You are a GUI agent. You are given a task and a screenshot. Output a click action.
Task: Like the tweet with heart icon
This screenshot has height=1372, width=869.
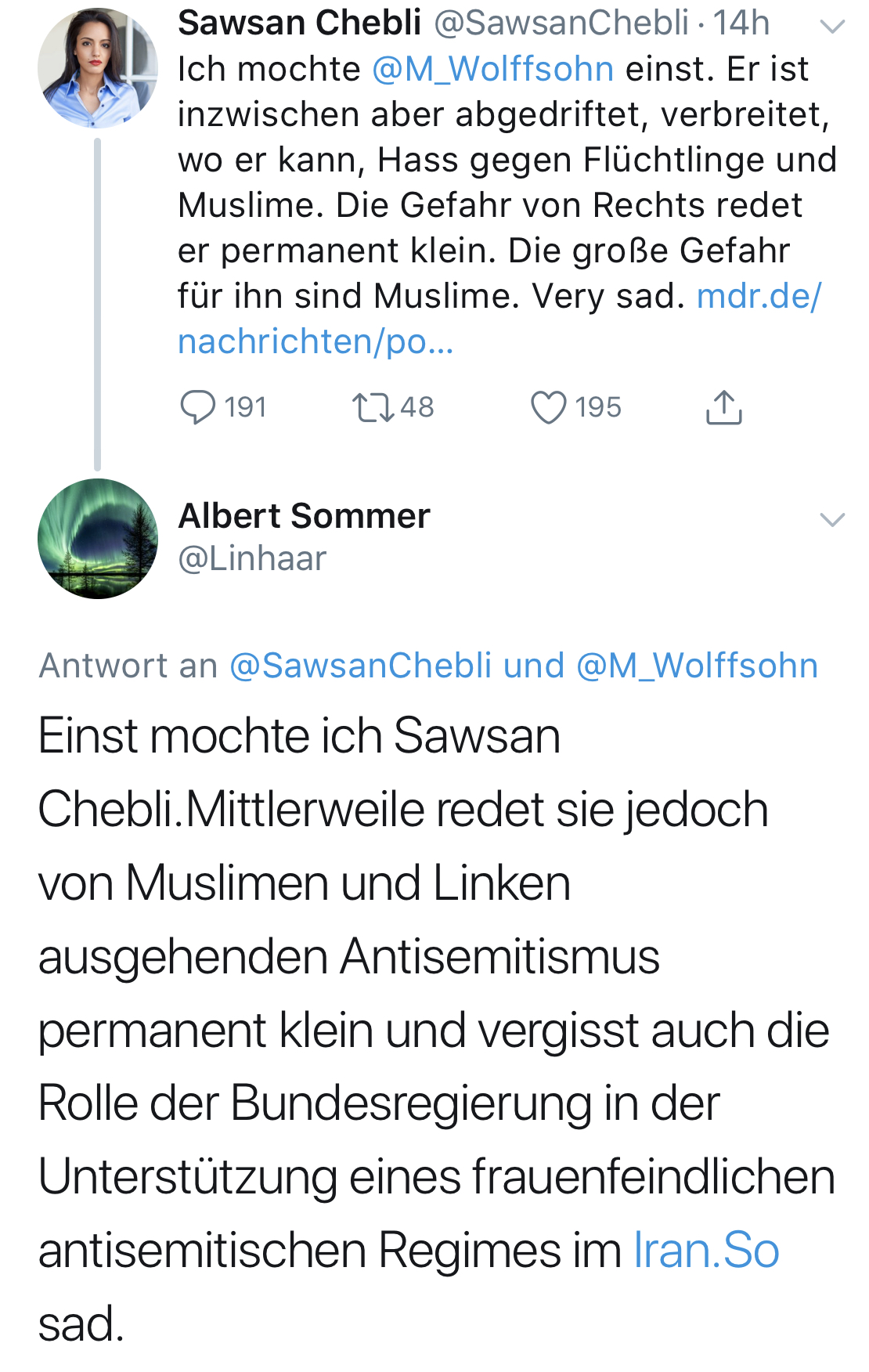pyautogui.click(x=548, y=408)
